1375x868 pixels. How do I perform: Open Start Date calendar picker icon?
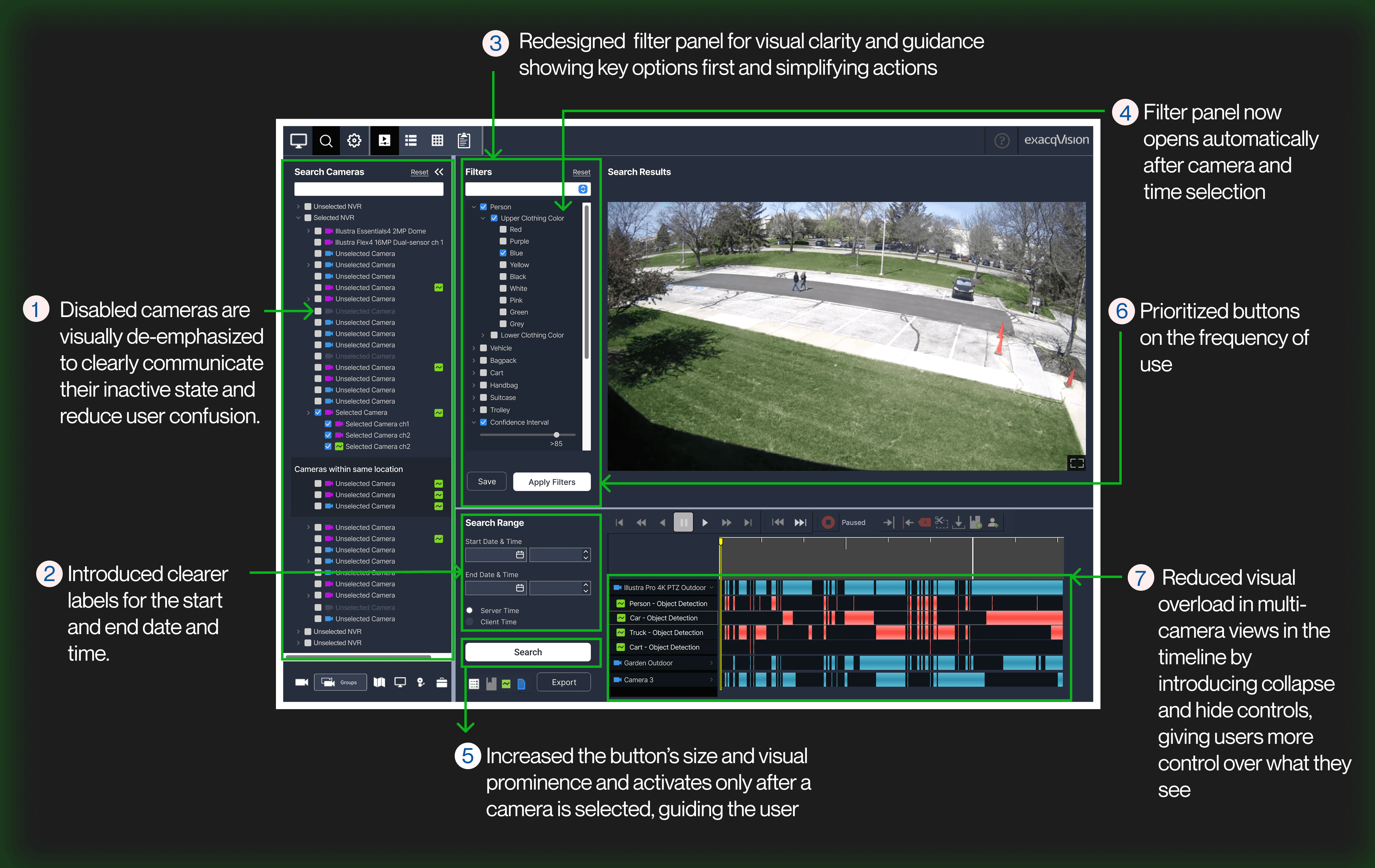(x=520, y=555)
